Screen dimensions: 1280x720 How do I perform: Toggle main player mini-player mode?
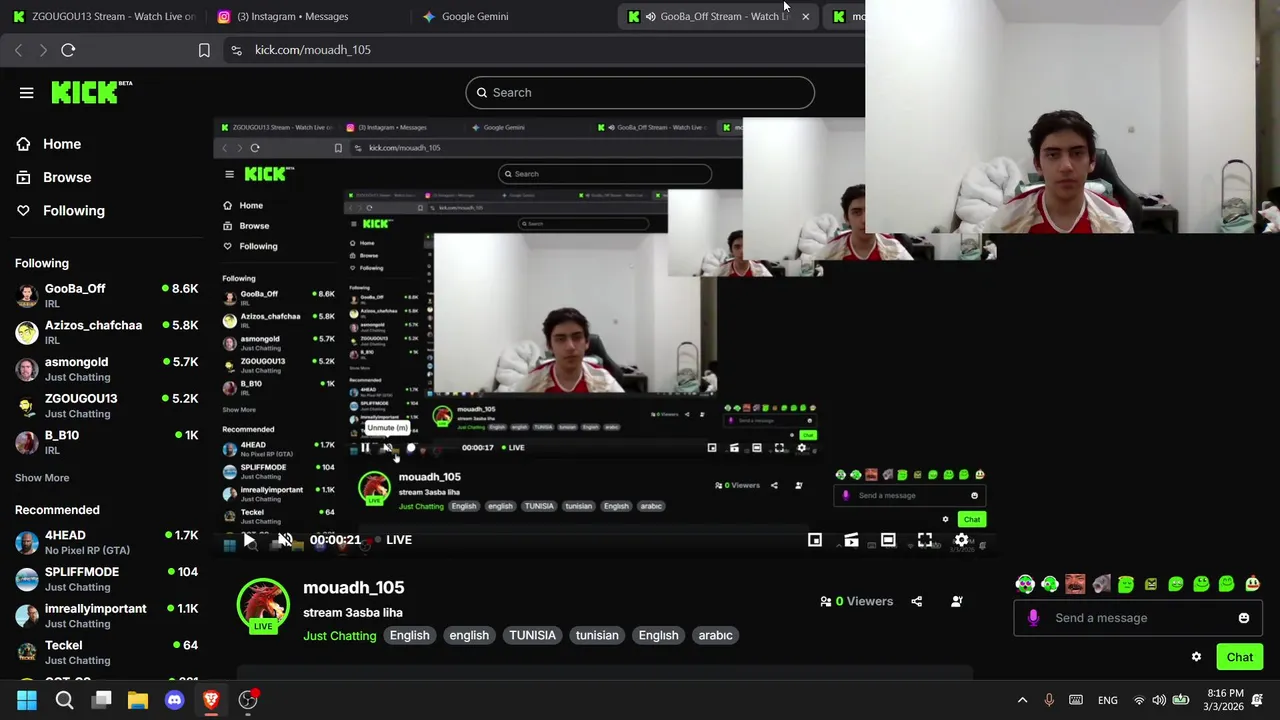pyautogui.click(x=815, y=540)
